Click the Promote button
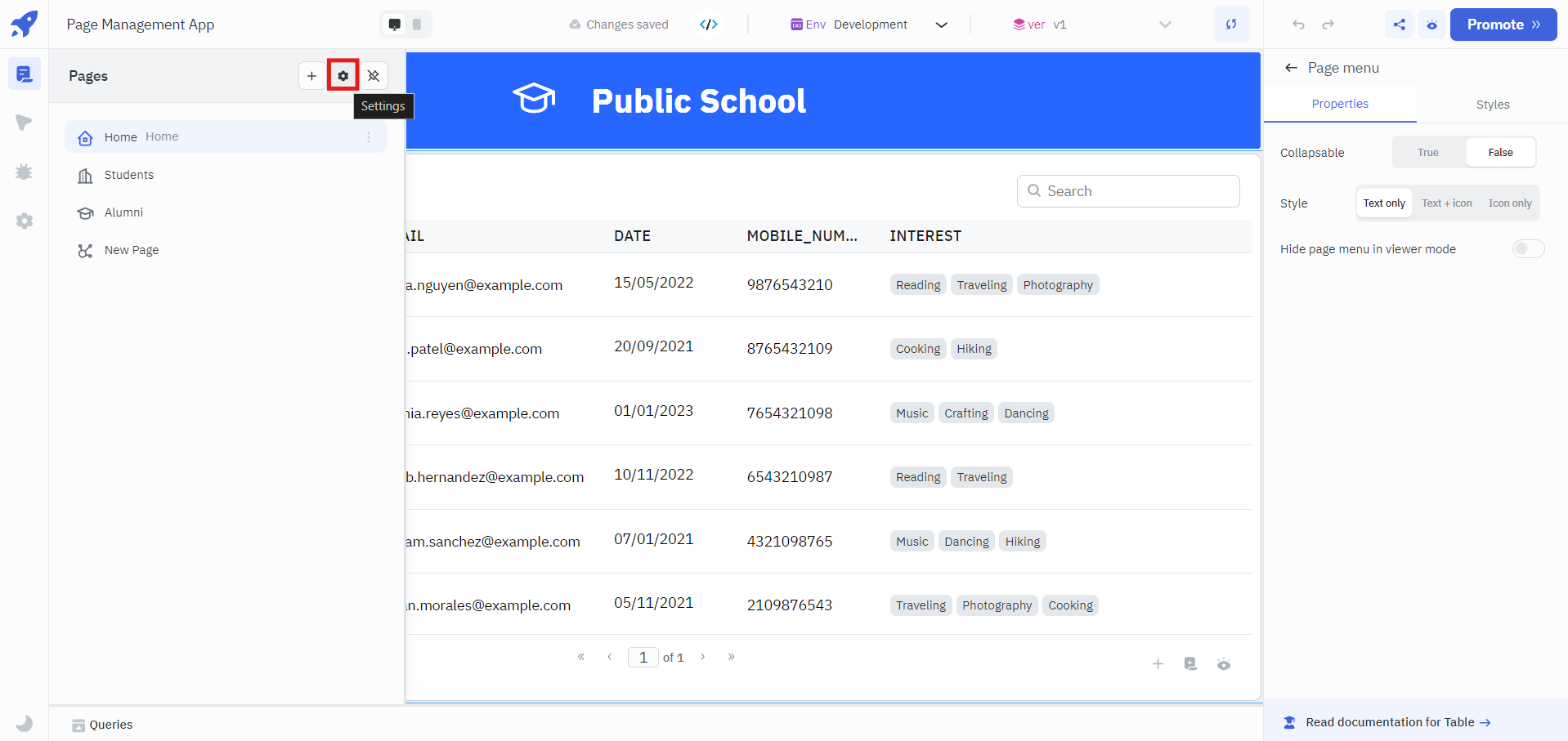 [x=1503, y=25]
